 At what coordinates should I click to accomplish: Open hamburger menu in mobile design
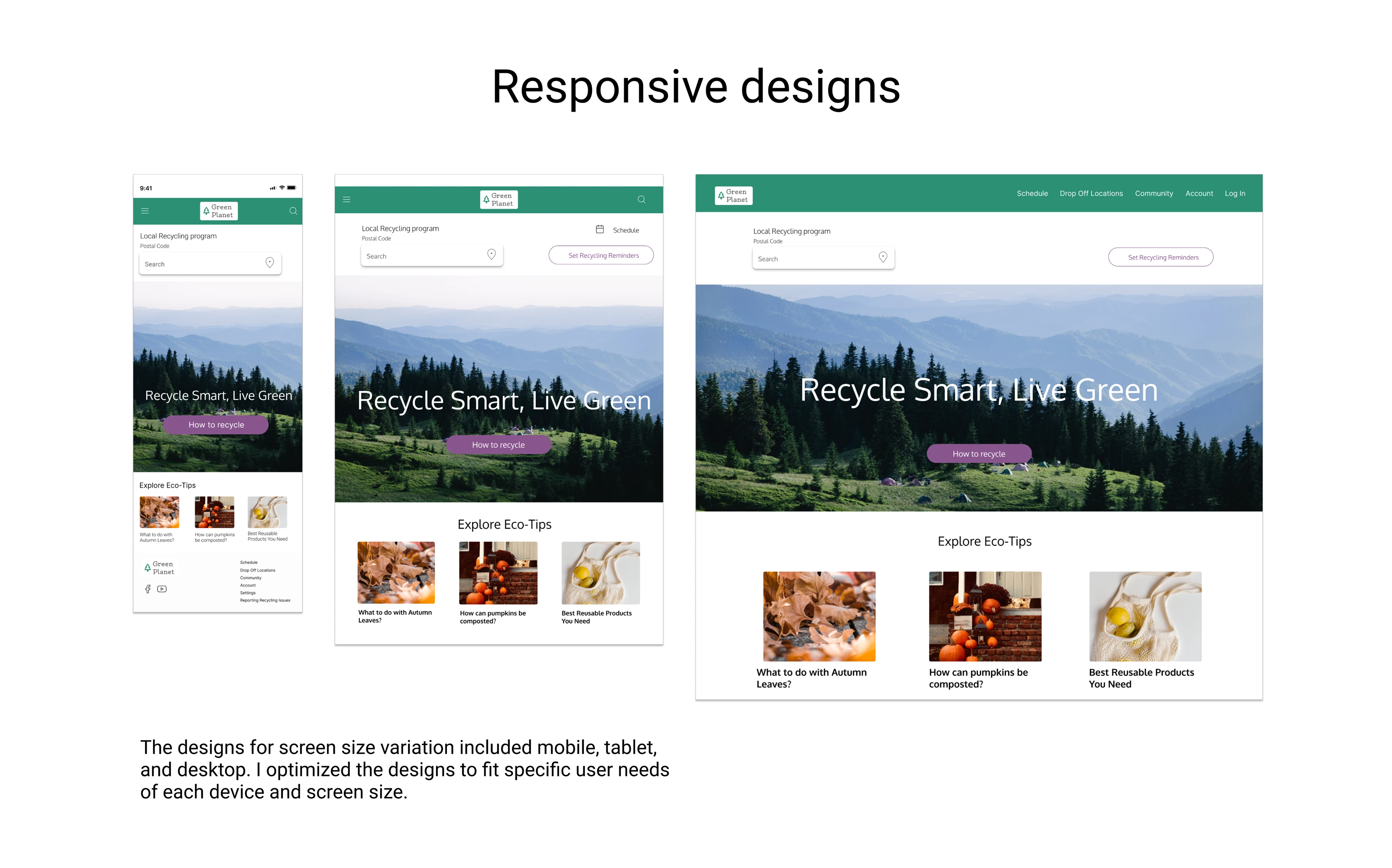point(145,211)
